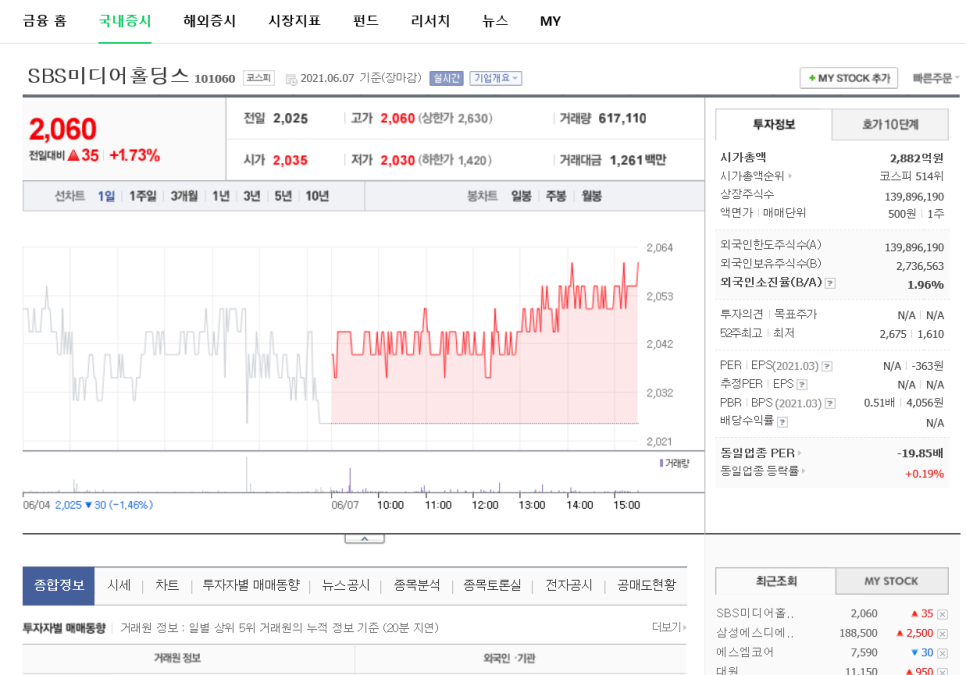This screenshot has height=675, width=966.
Task: Click the 외국인·기관 column header
Action: [509, 658]
